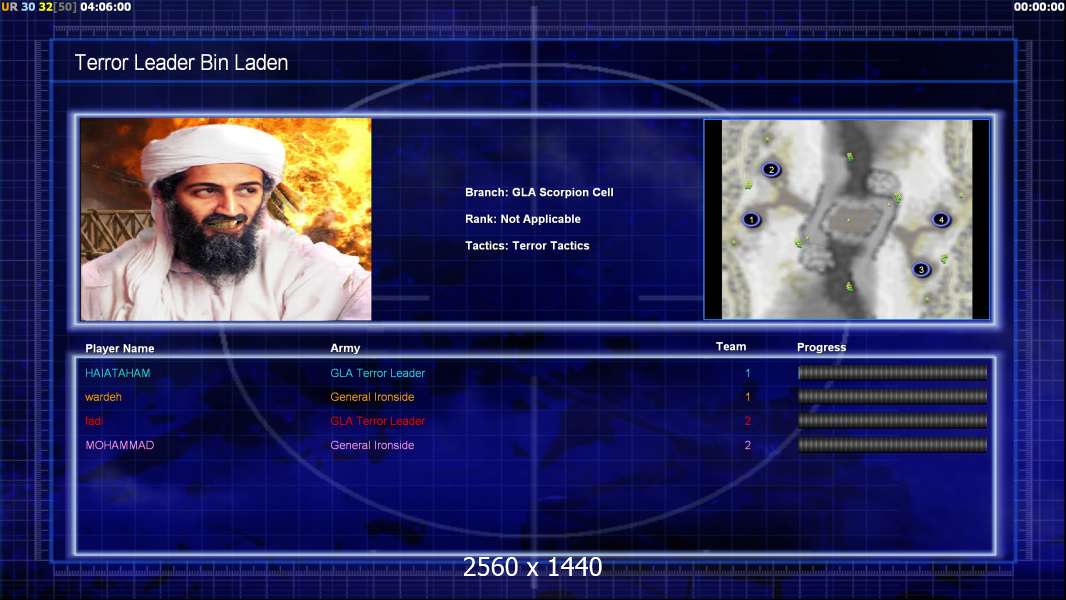Viewport: 1066px width, 600px height.
Task: Click MOHAMMAD's army 'General Ironside'
Action: click(x=372, y=445)
